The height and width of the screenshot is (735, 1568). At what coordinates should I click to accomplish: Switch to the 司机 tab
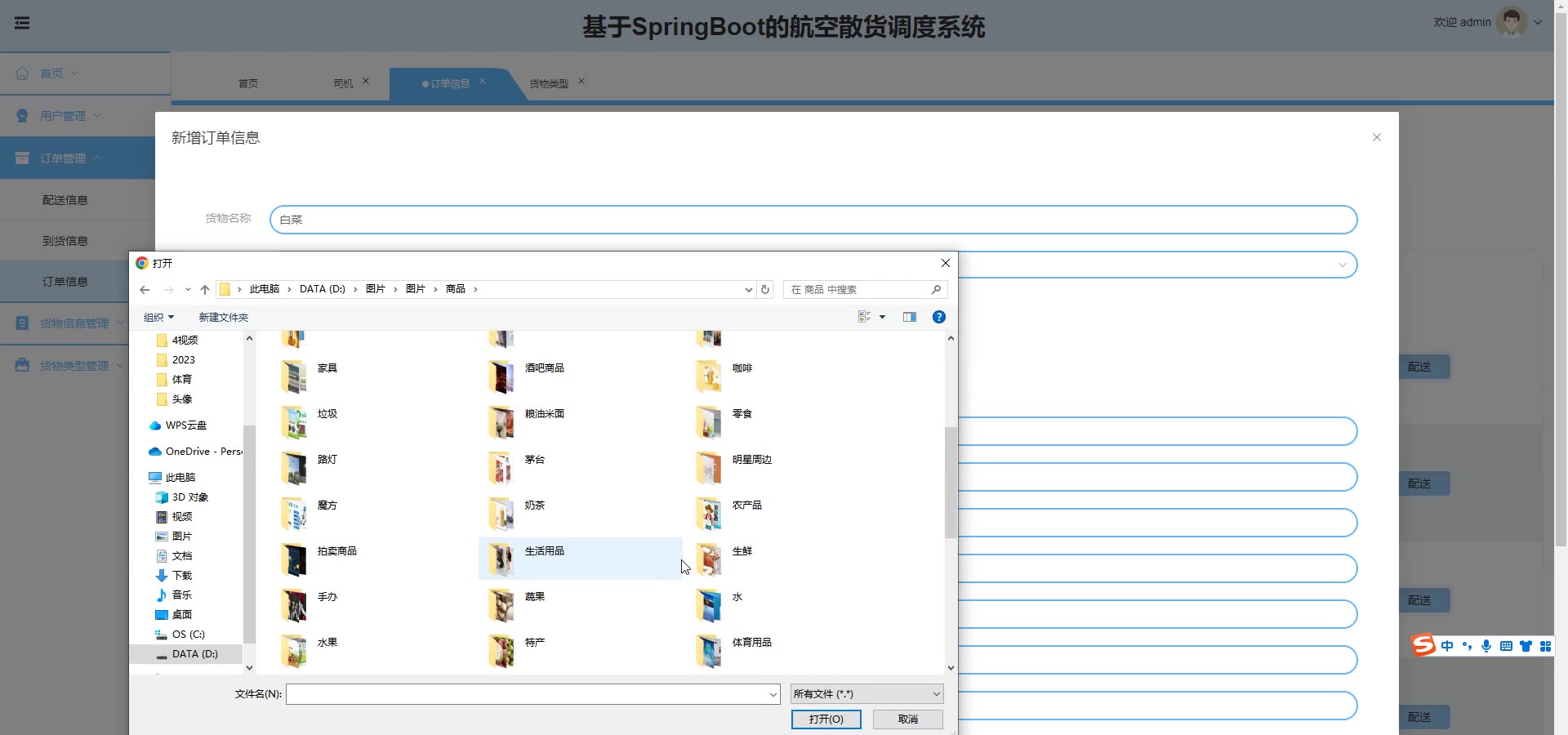pyautogui.click(x=343, y=83)
